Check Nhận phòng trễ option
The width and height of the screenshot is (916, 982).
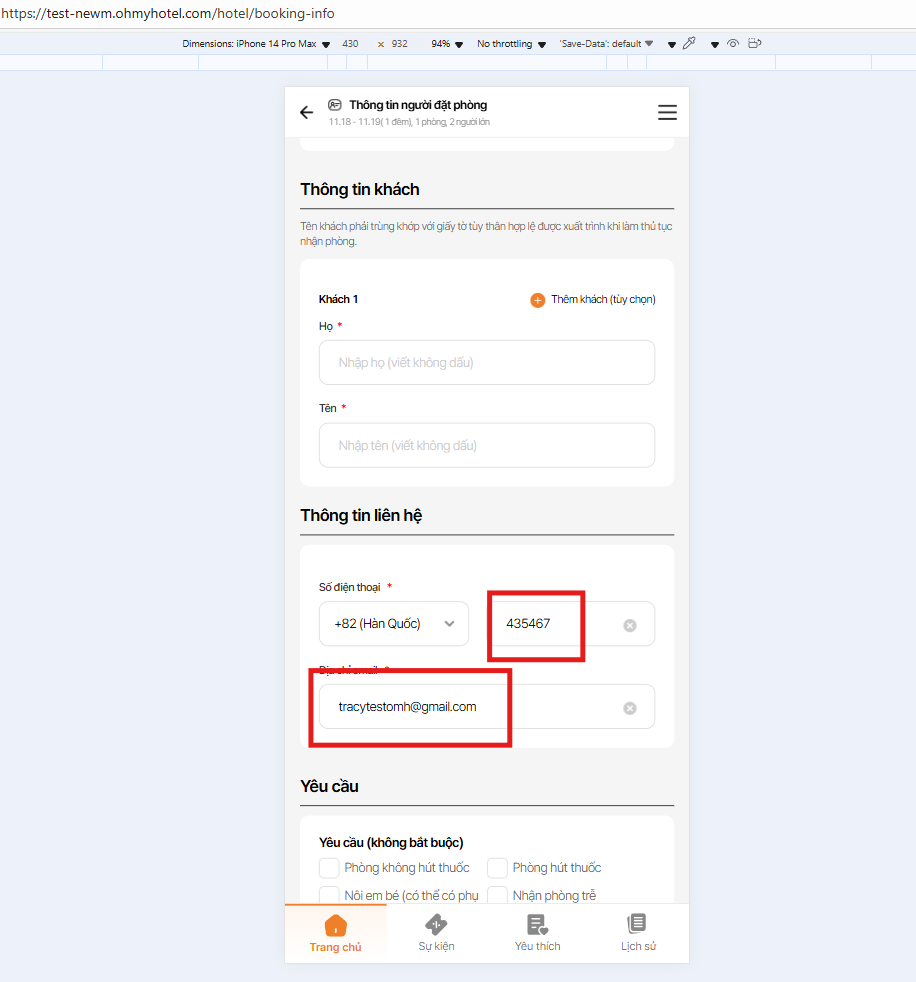497,895
